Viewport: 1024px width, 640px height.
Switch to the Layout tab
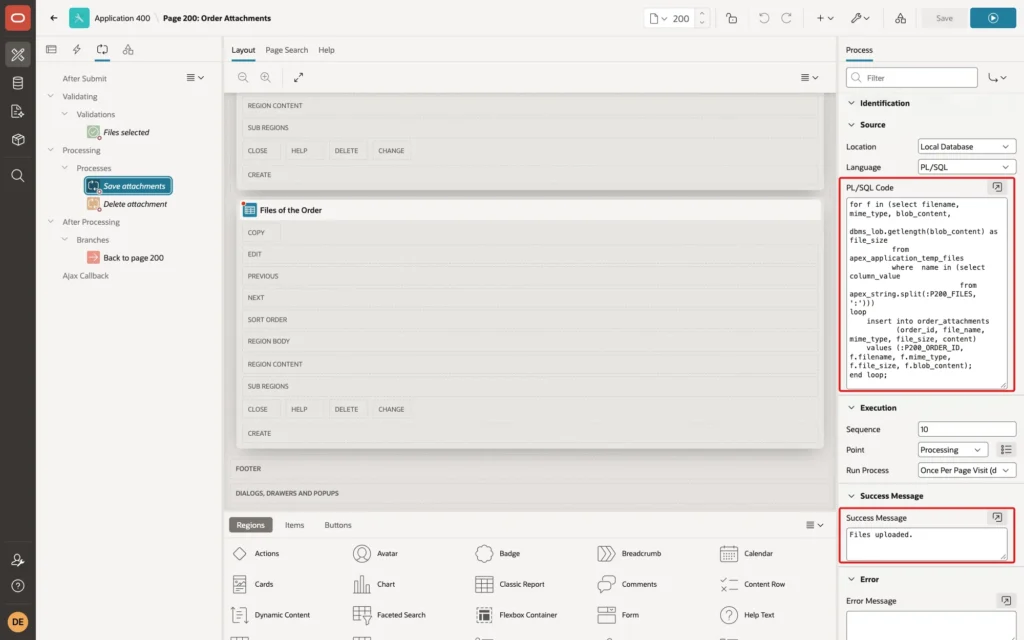(243, 50)
